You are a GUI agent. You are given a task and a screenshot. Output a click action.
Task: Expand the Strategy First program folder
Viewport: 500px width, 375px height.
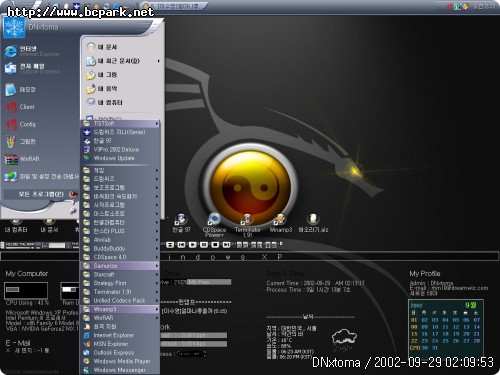click(x=120, y=283)
